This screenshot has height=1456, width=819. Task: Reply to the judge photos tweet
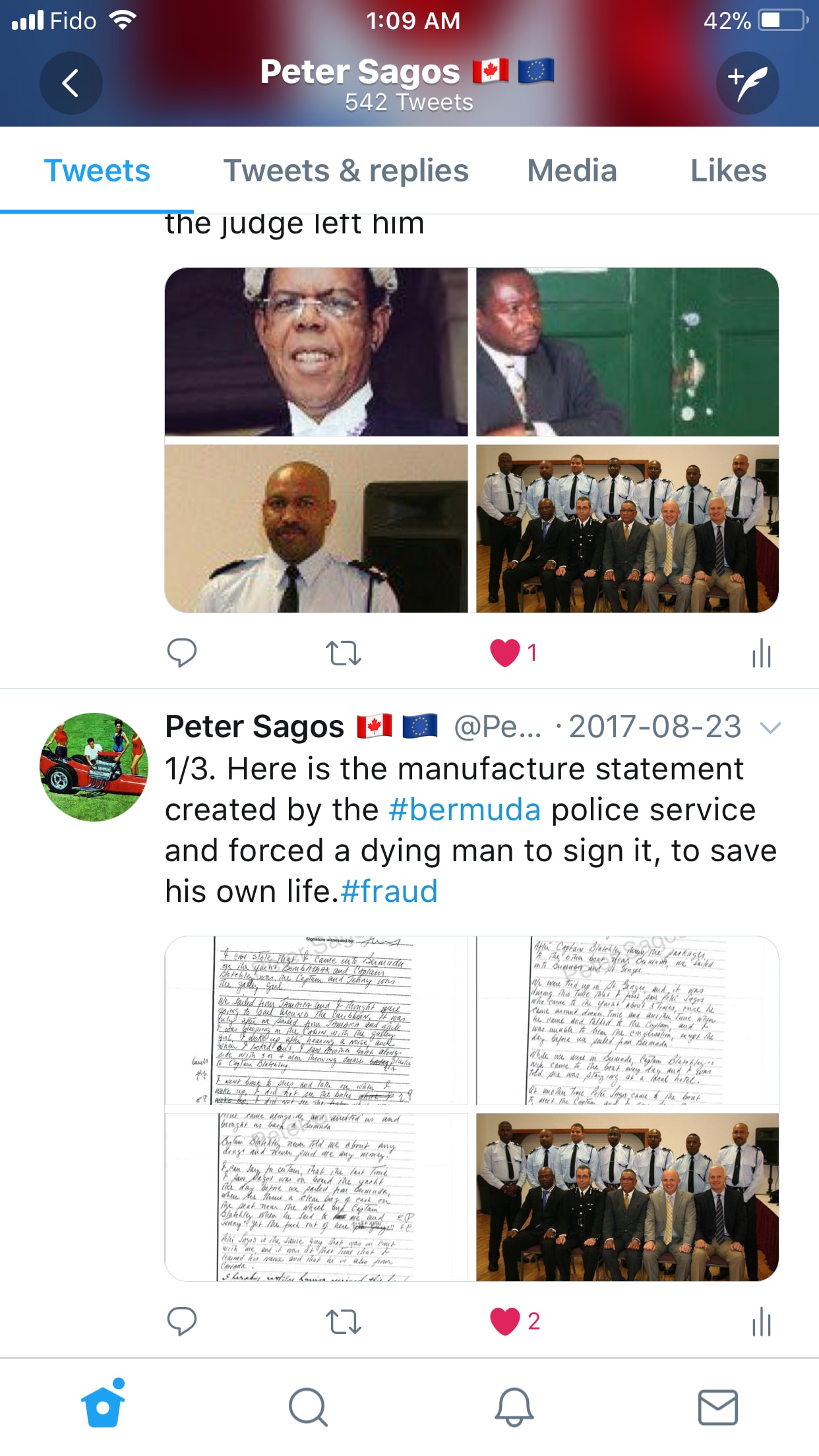pos(182,653)
